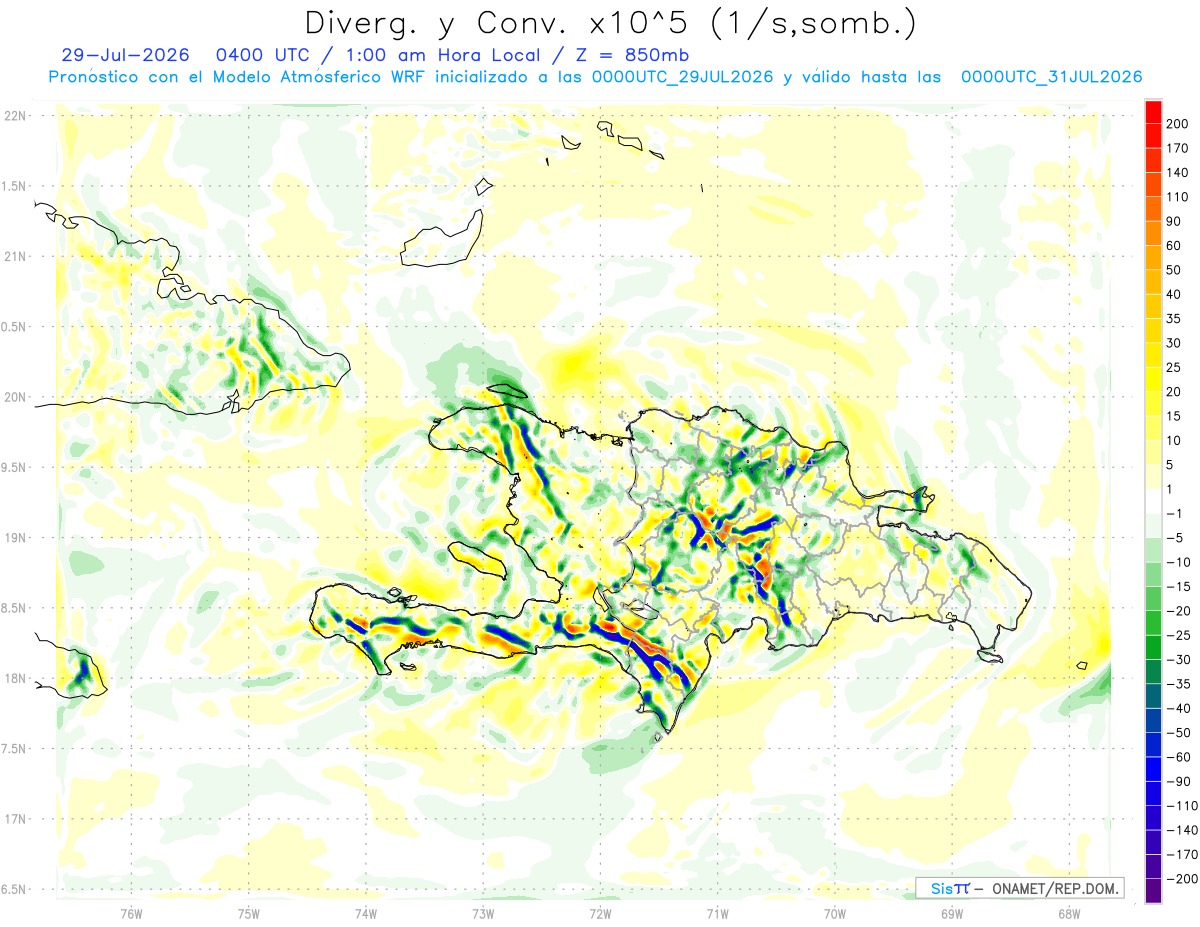Click the white colorbar segment between 1 and -1
The image size is (1200, 927).
[x=1153, y=501]
